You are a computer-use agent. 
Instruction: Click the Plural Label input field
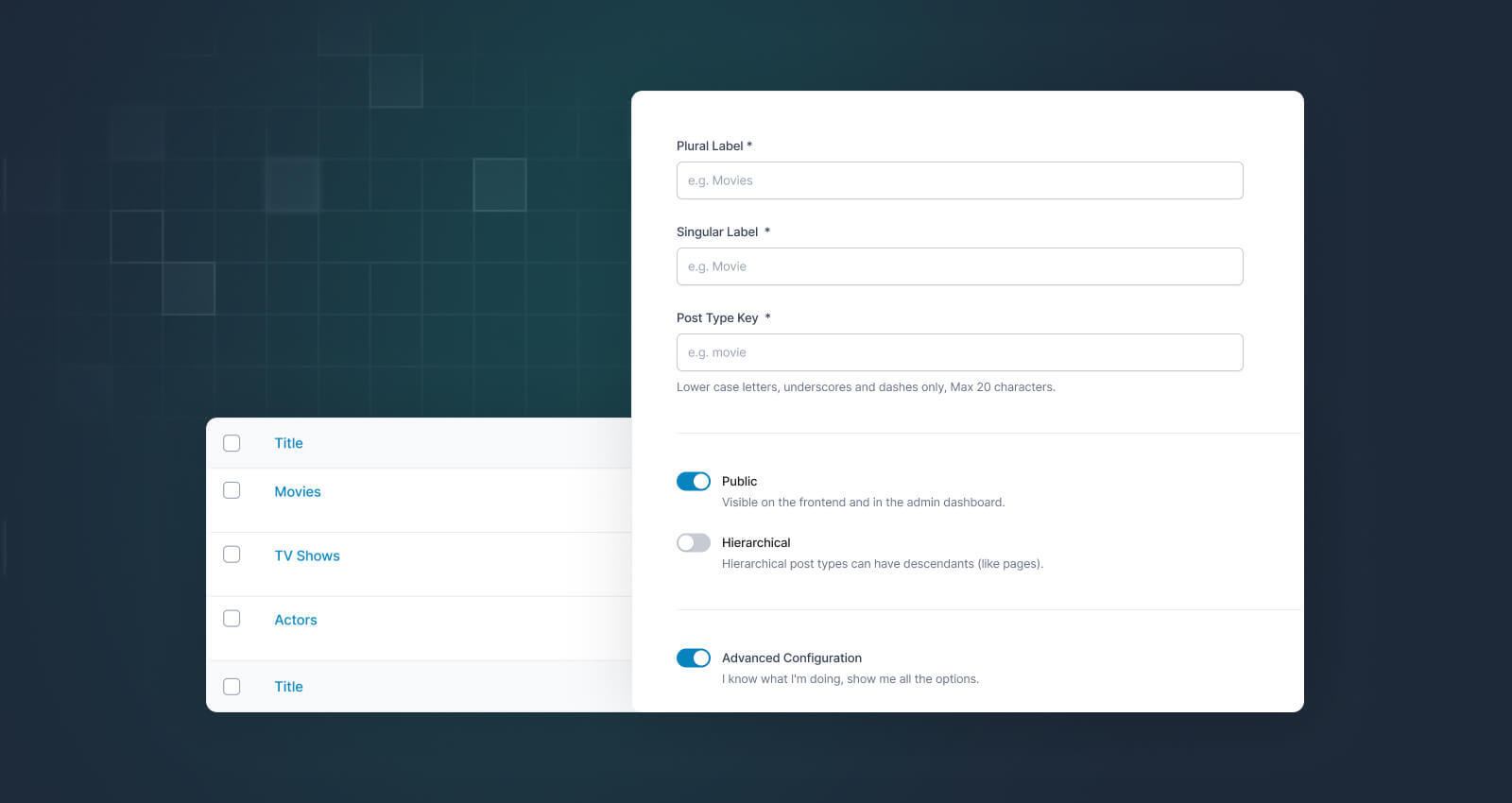(959, 180)
